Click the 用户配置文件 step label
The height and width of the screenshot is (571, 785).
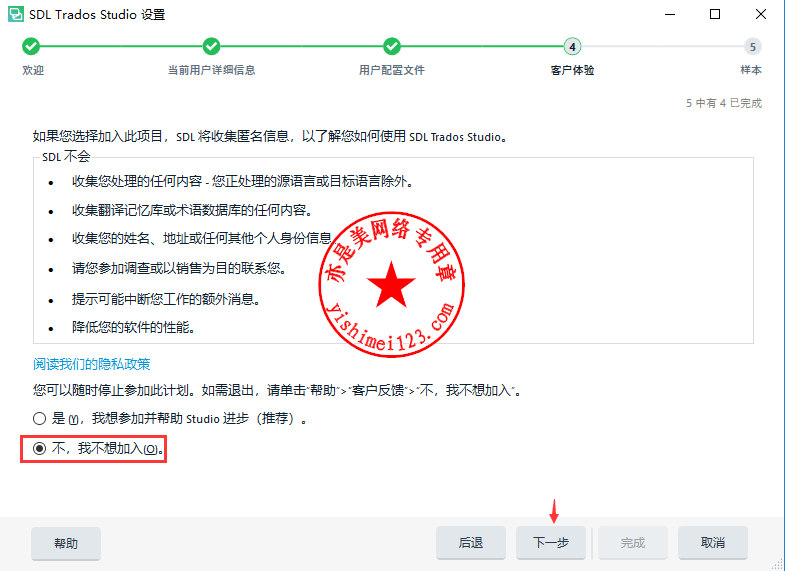click(392, 70)
